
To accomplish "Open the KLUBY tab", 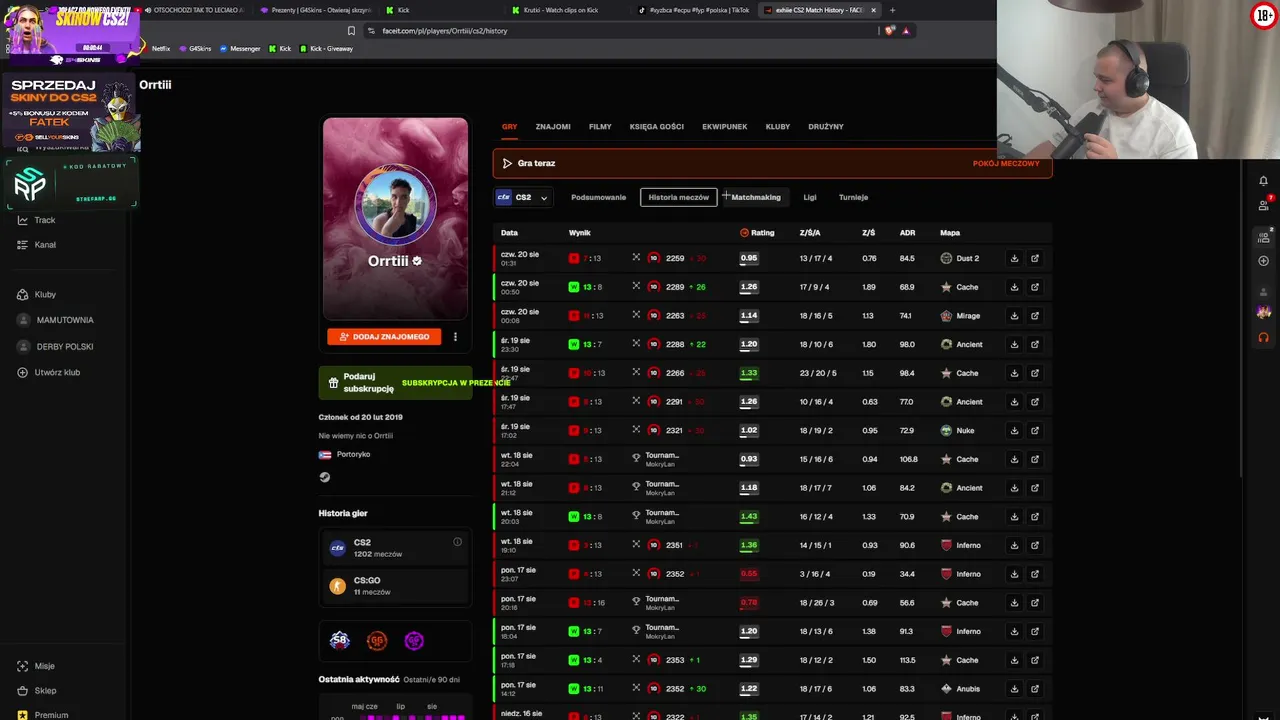I will 778,127.
